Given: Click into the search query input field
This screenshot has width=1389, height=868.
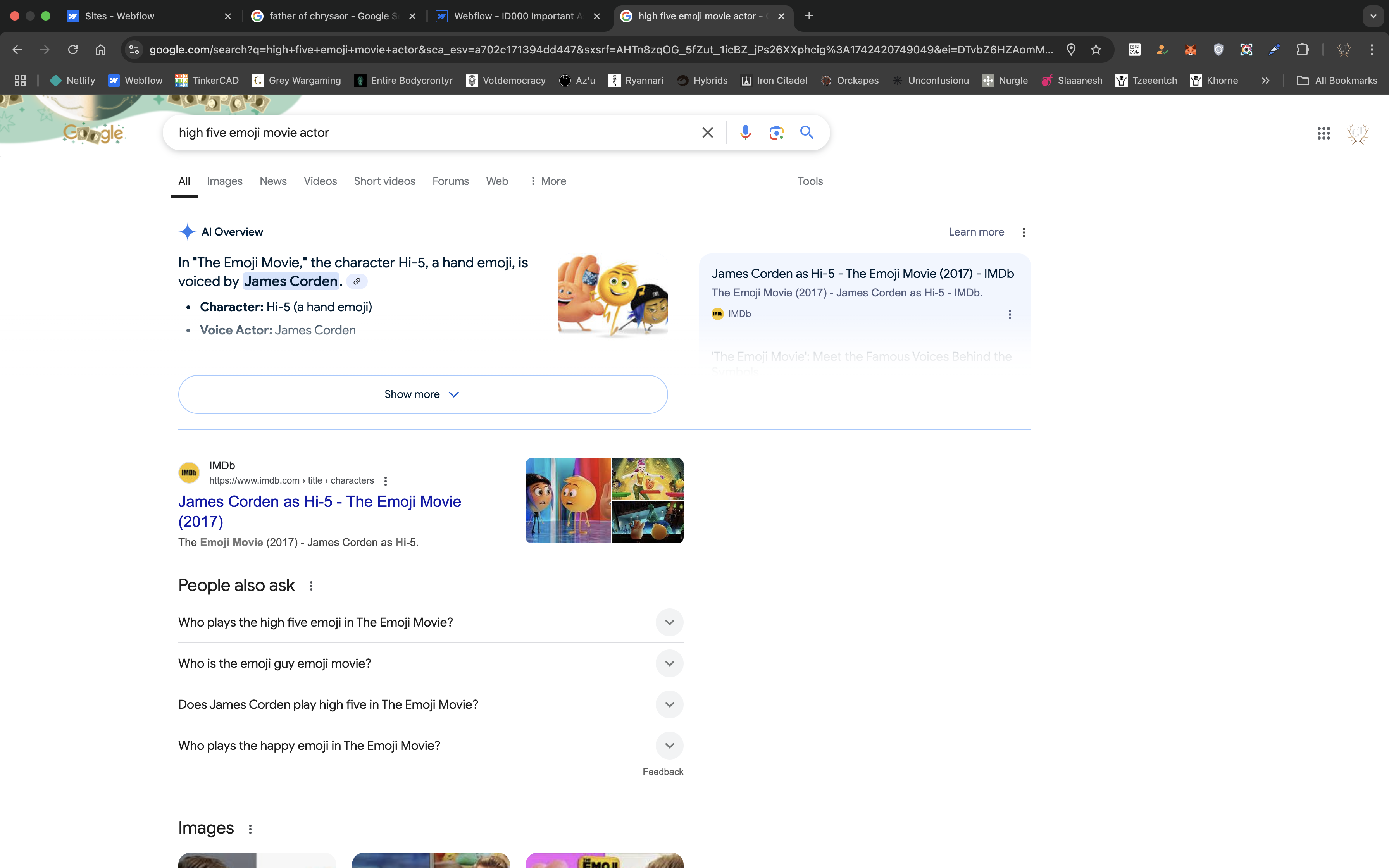Looking at the screenshot, I should pyautogui.click(x=431, y=133).
